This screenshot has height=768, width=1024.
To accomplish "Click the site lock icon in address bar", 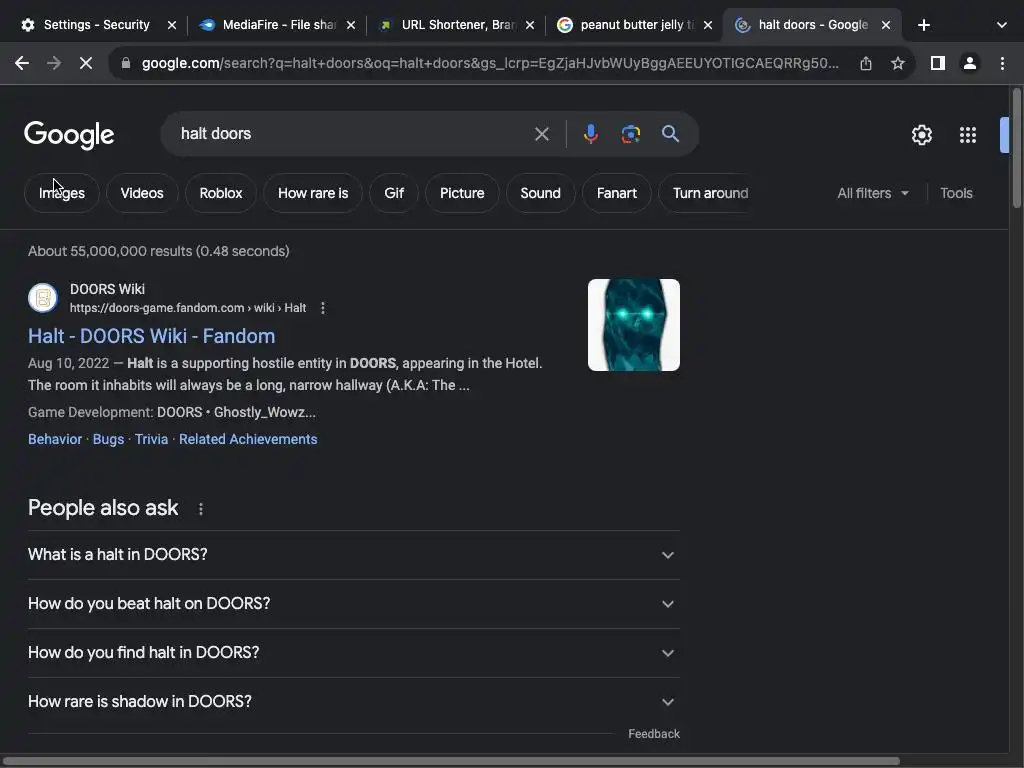I will (126, 63).
